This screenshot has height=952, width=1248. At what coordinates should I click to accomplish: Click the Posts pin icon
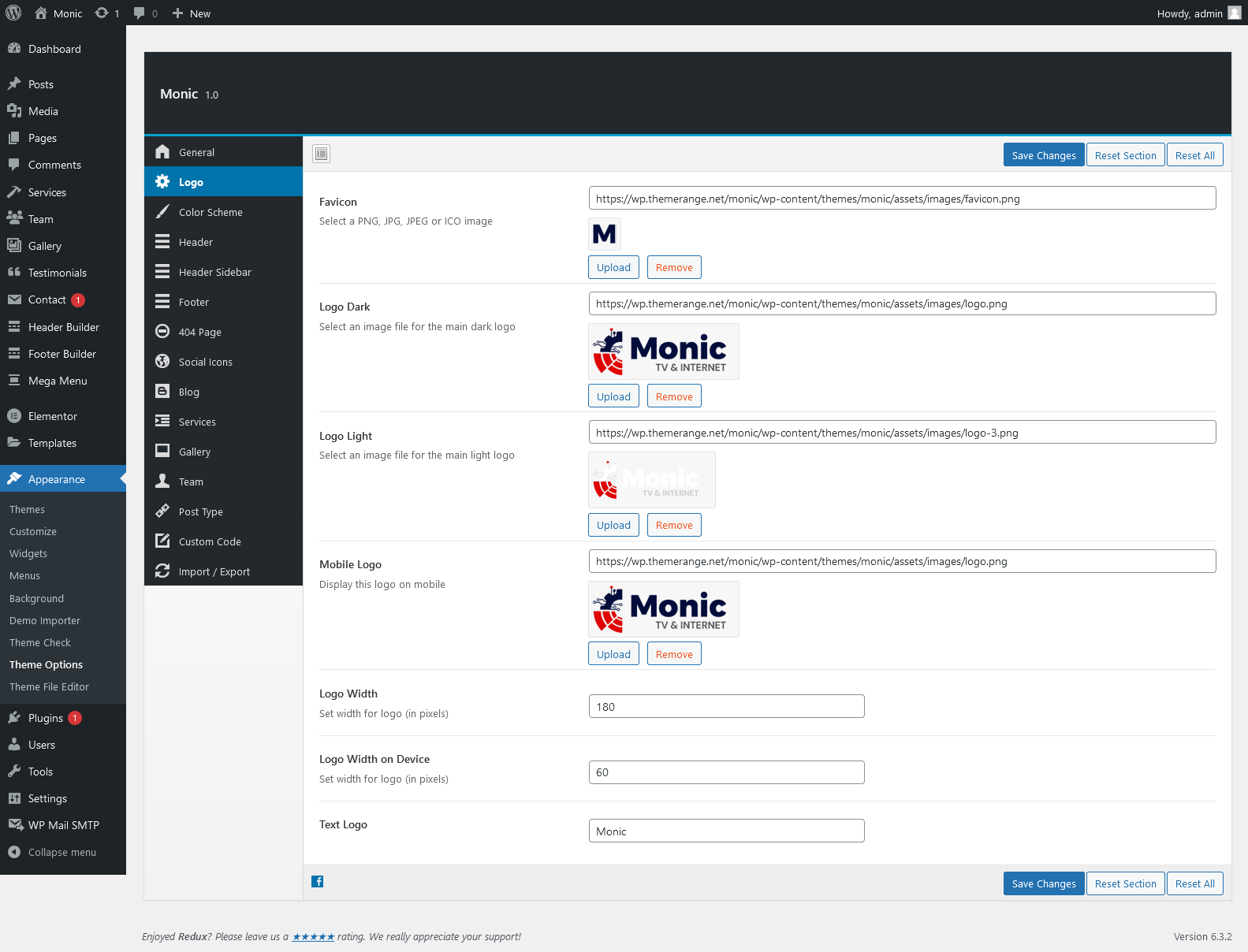[14, 84]
